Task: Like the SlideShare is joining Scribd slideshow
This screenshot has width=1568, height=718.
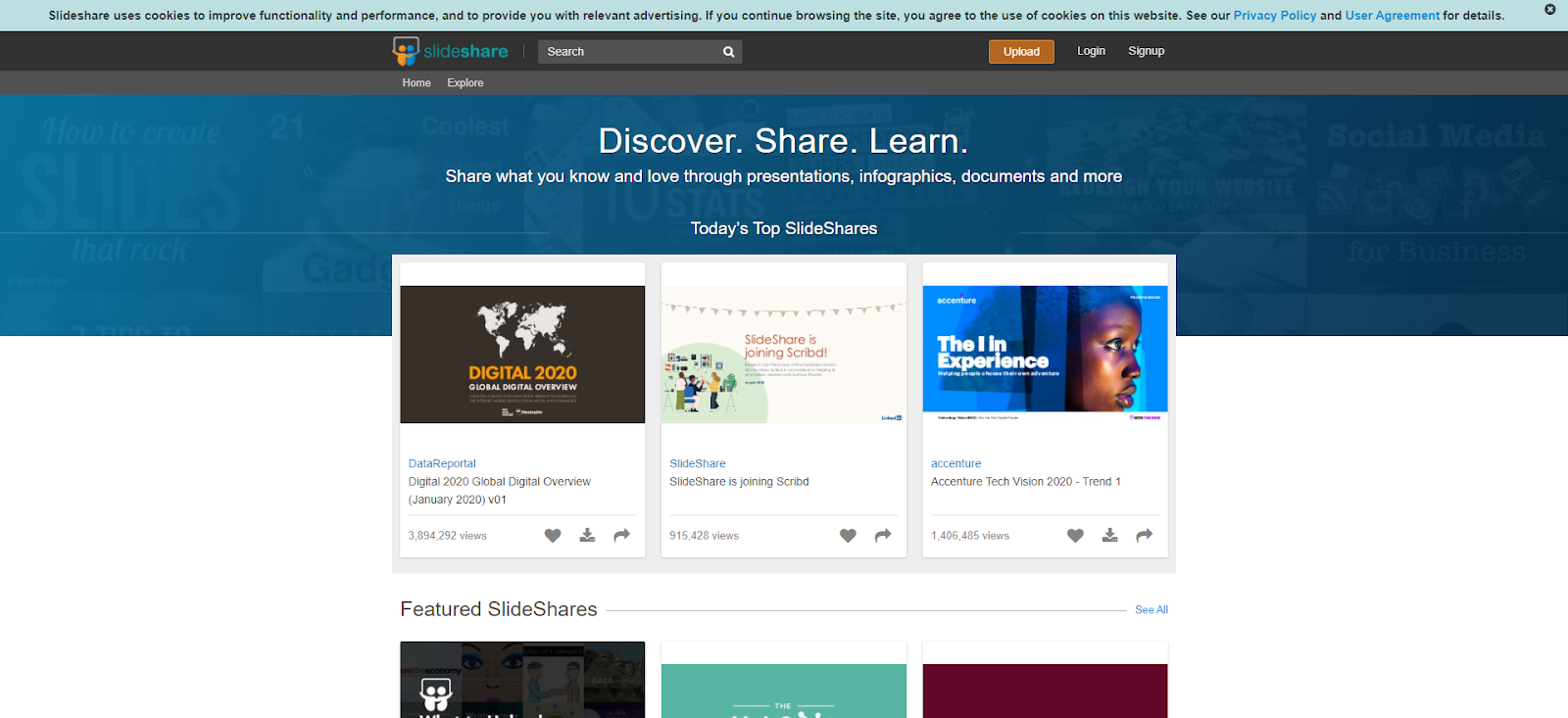Action: point(848,536)
